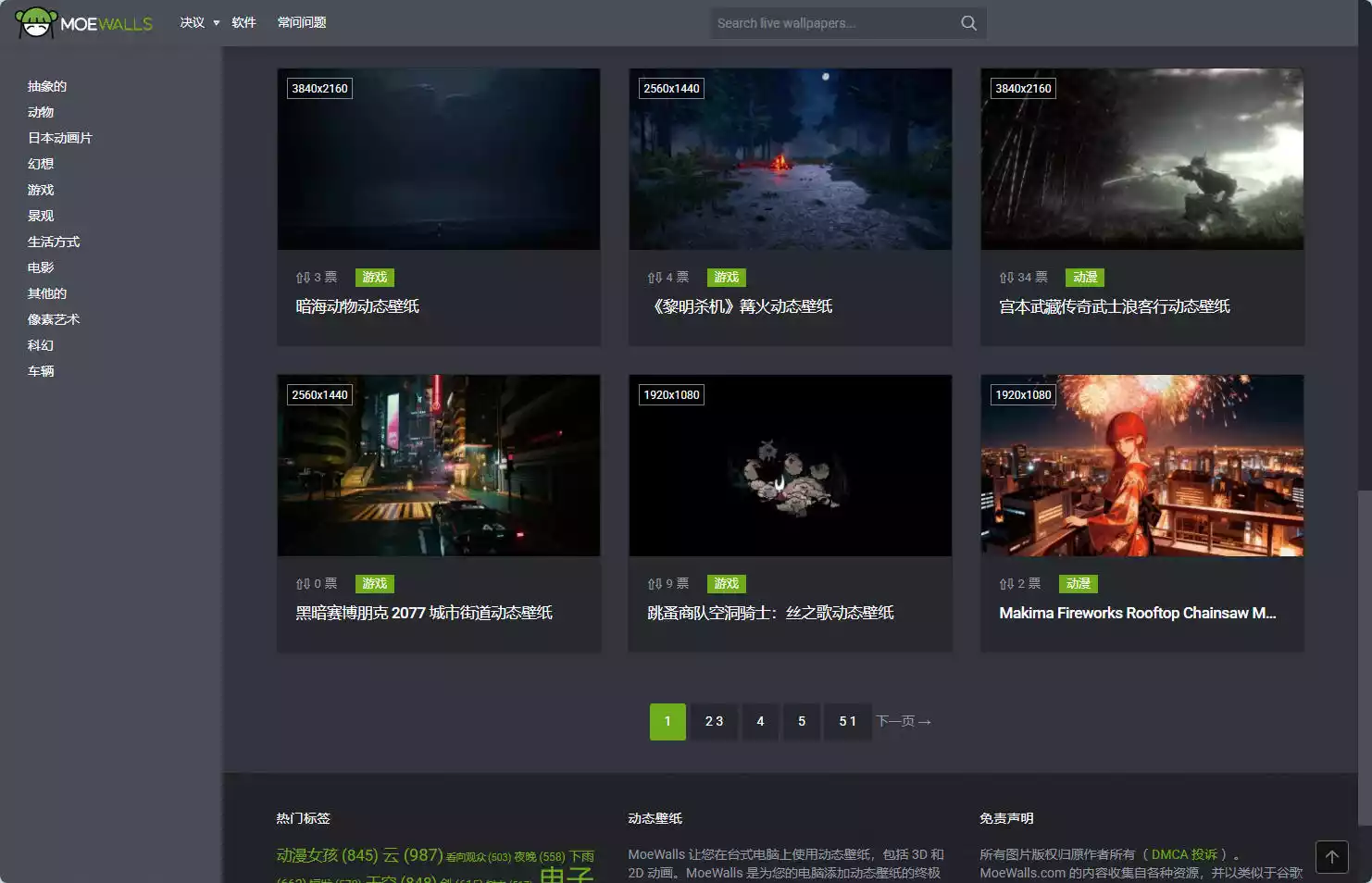1372x883 pixels.
Task: Open the title link 暗海动物动态壁纸
Action: (357, 306)
